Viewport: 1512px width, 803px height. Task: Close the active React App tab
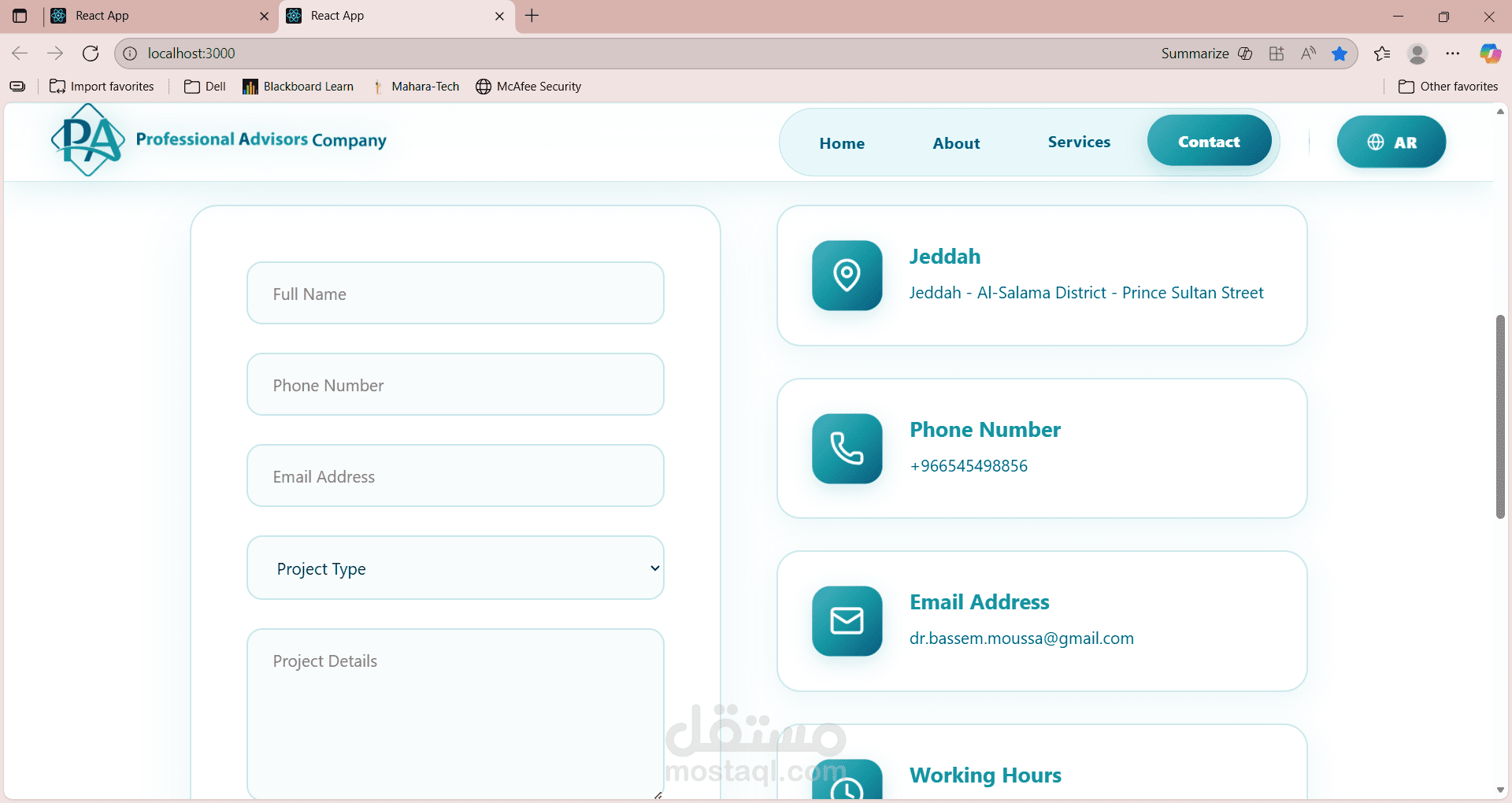click(499, 16)
